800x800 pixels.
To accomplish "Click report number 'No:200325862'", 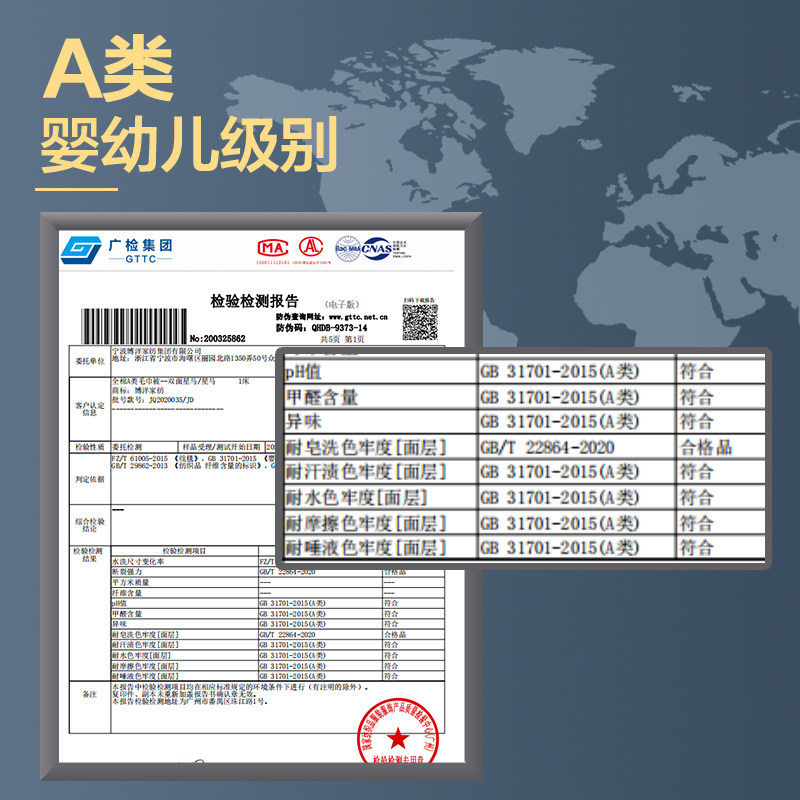I will [217, 339].
